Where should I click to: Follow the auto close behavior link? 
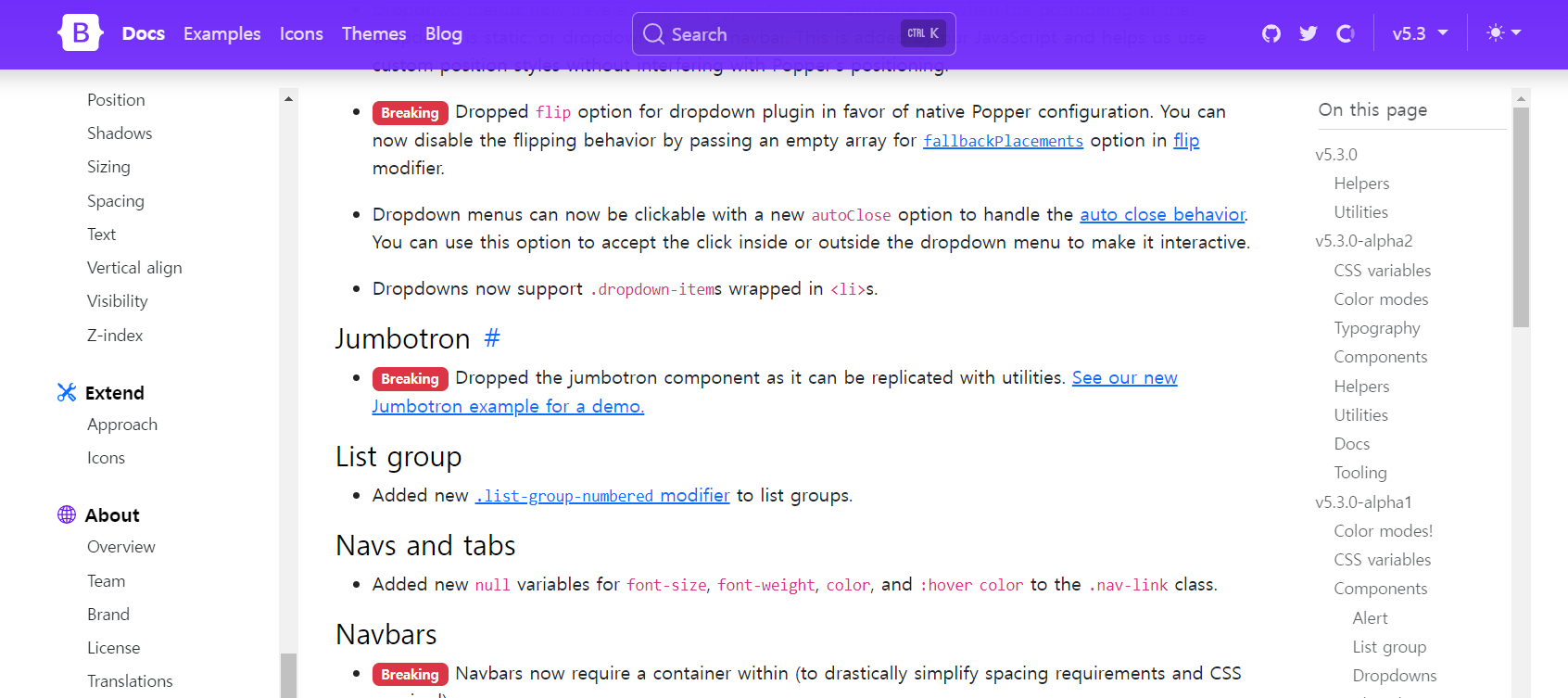tap(1162, 214)
